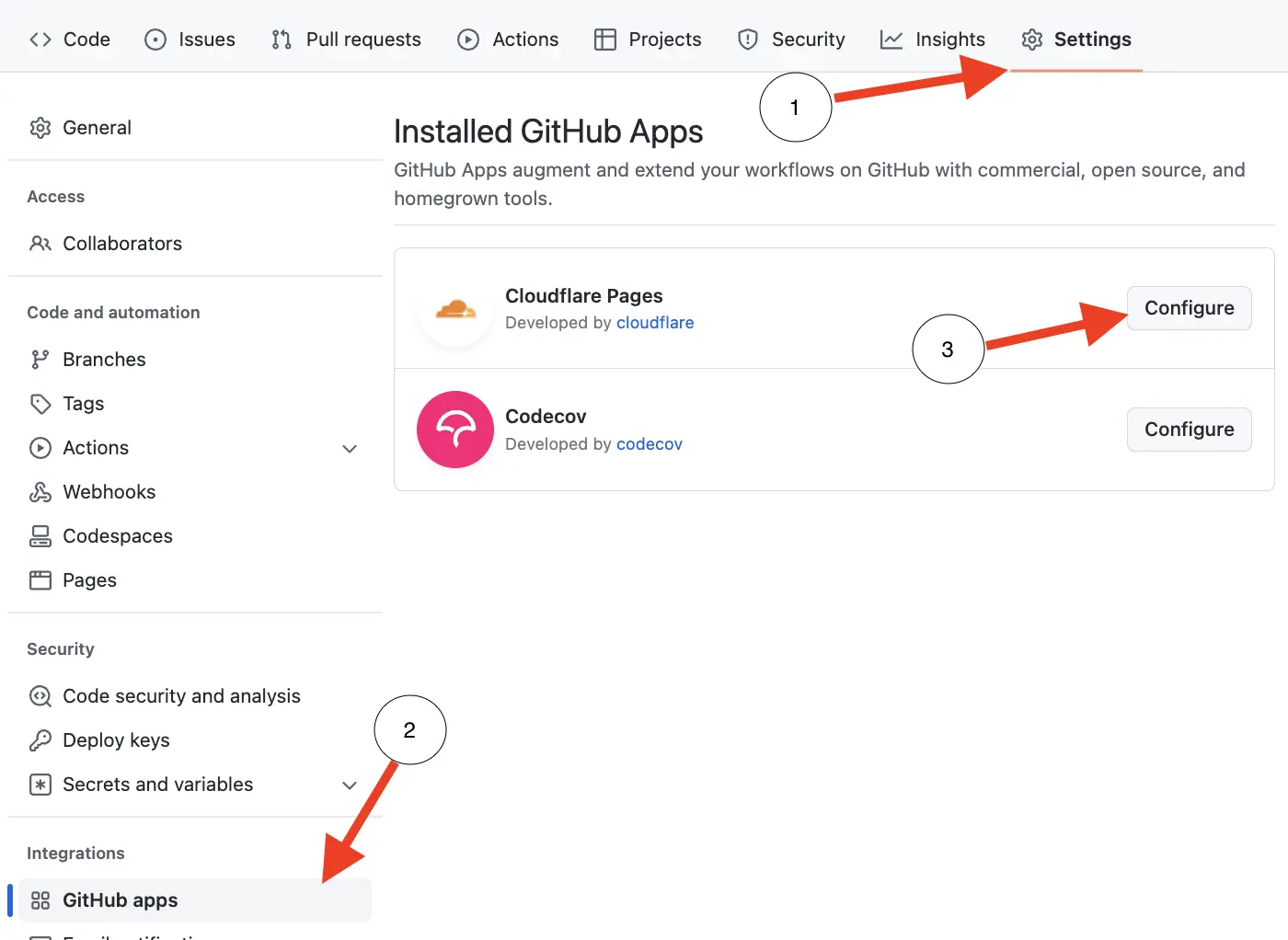Click the Webhooks sidebar icon
Screen dimensions: 1288x940
coord(40,491)
